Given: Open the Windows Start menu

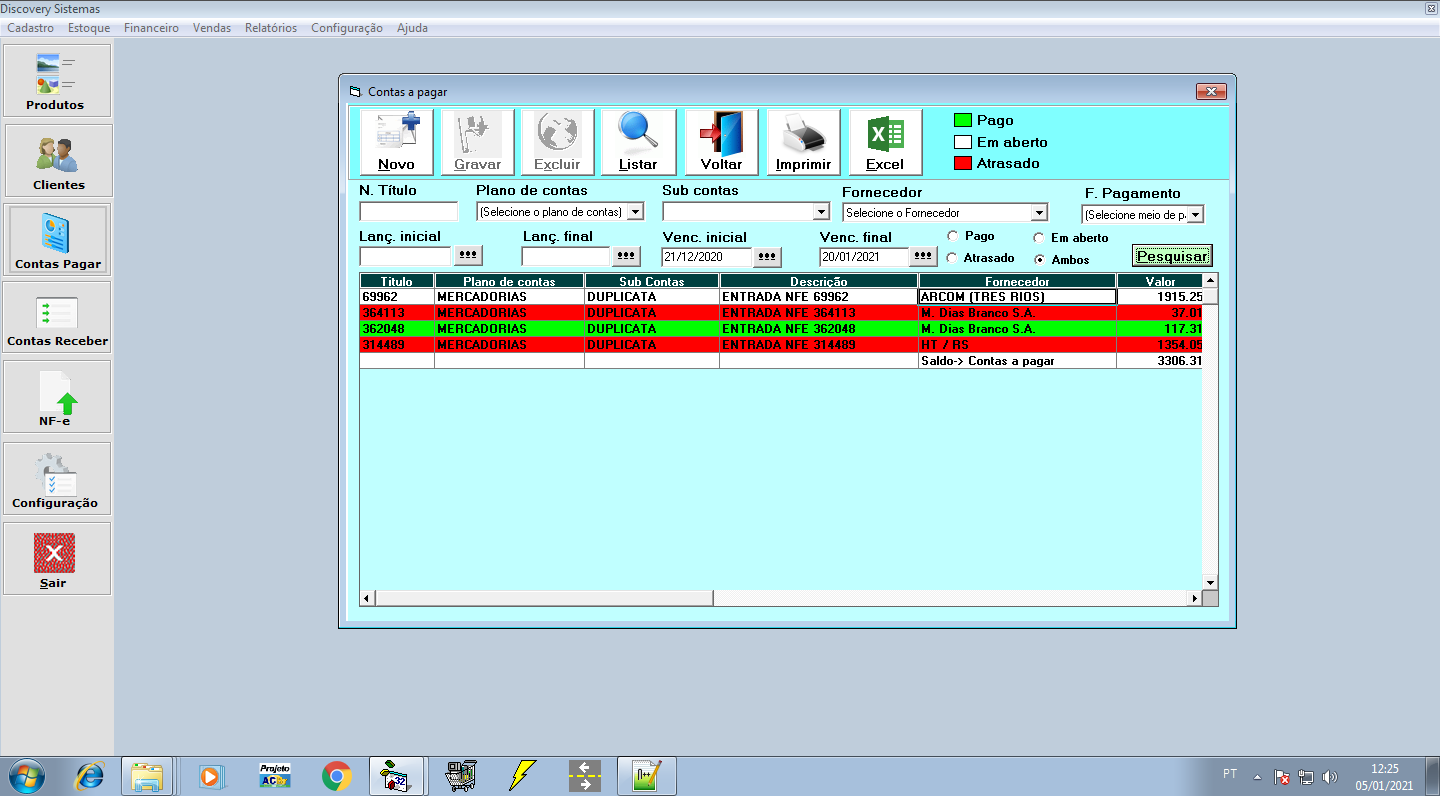Looking at the screenshot, I should click(x=26, y=776).
